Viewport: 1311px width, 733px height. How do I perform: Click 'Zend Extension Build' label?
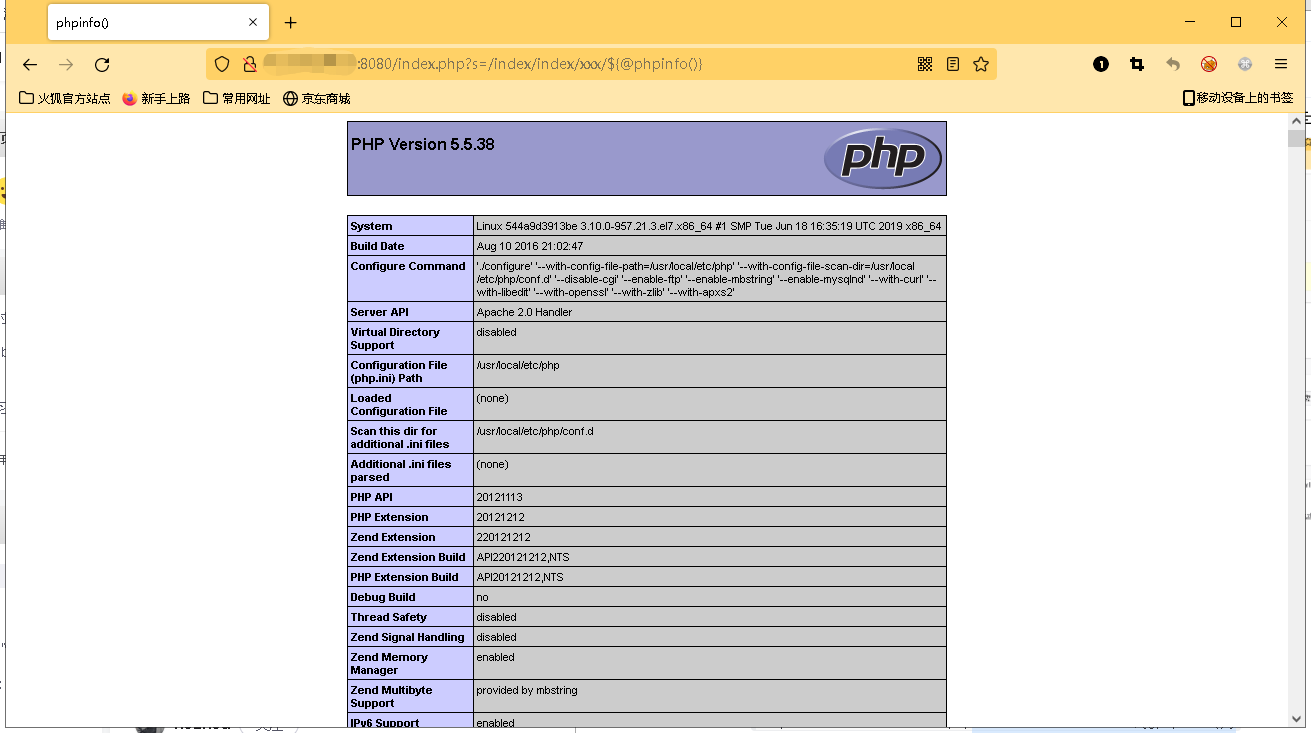(x=408, y=557)
